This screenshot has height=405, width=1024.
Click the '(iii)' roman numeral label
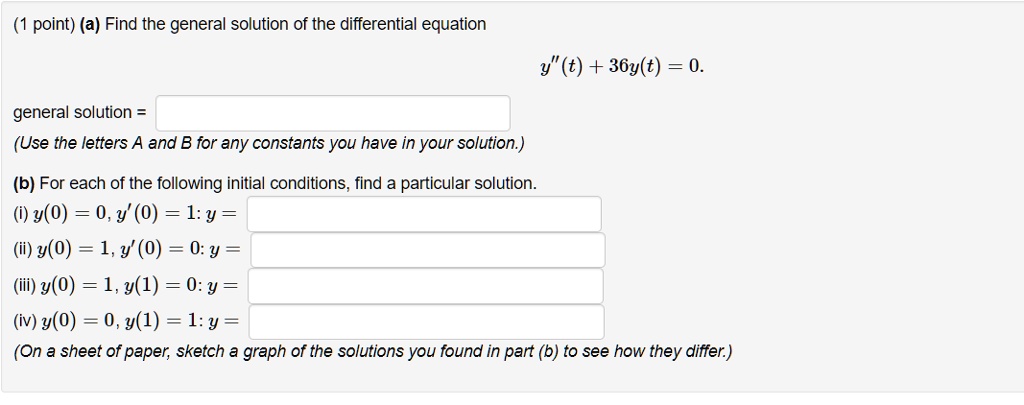click(25, 286)
